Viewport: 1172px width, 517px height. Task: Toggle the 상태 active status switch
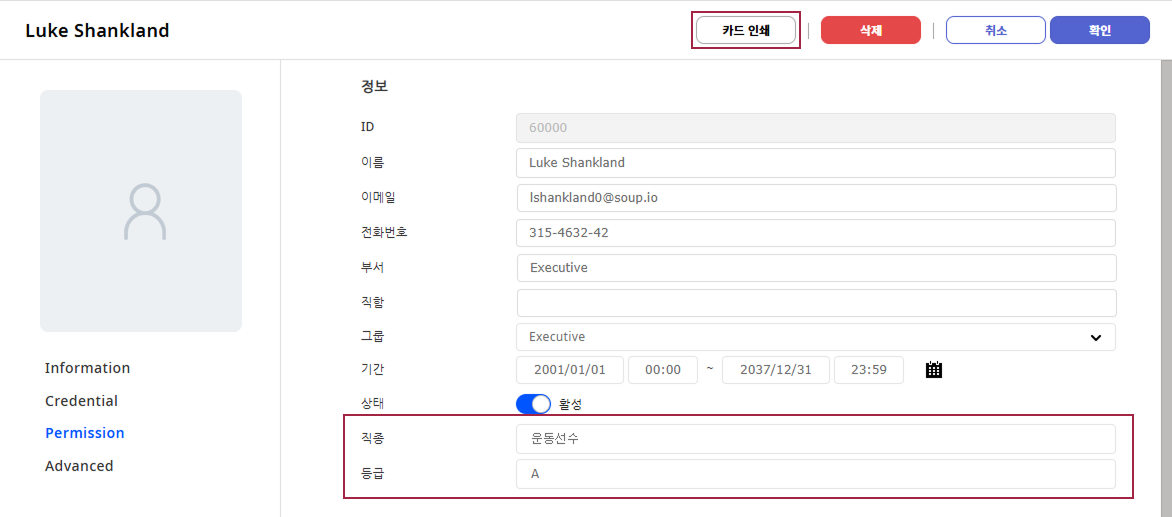point(533,404)
